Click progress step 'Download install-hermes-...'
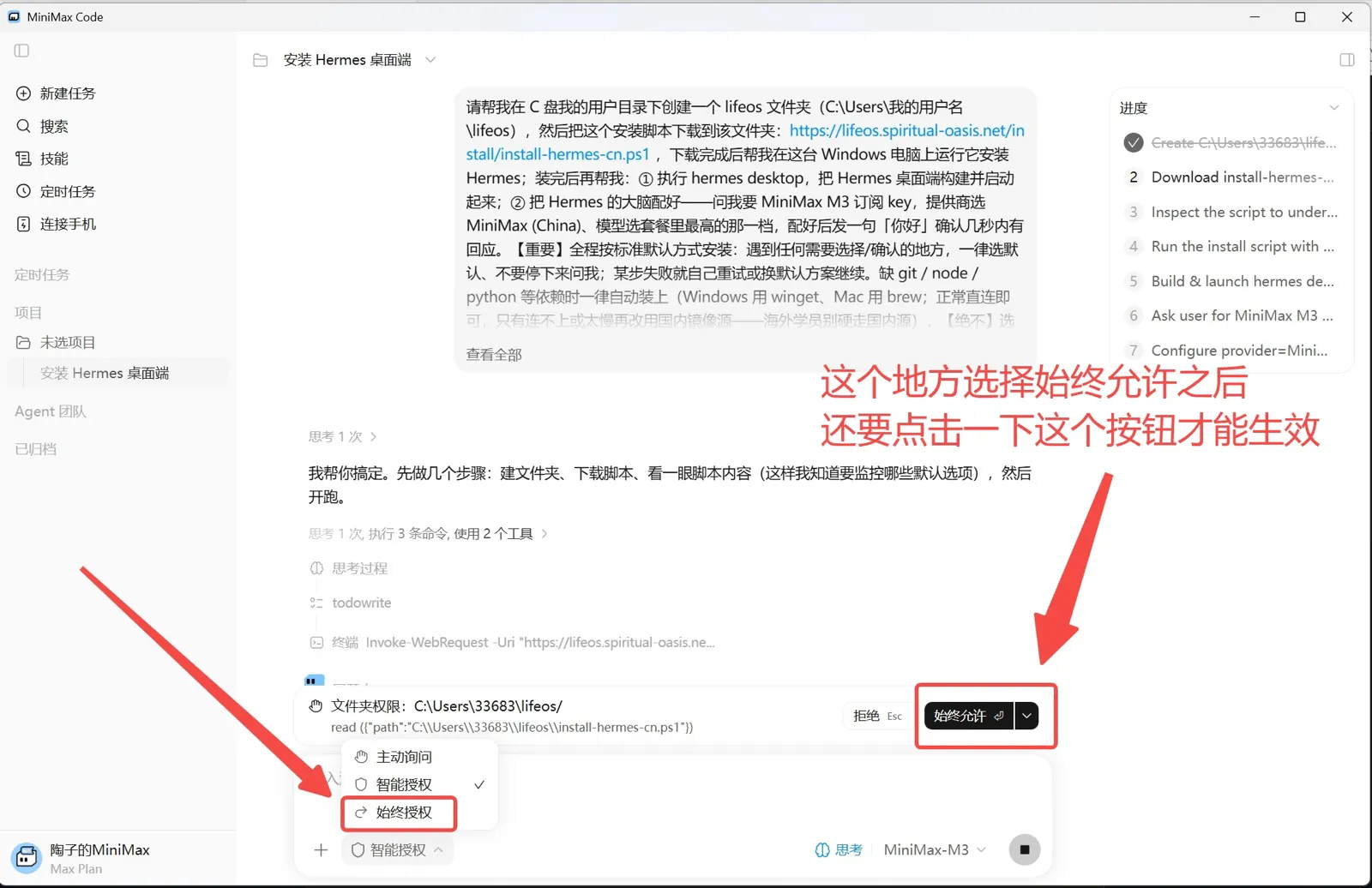The height and width of the screenshot is (888, 1372). [1243, 177]
